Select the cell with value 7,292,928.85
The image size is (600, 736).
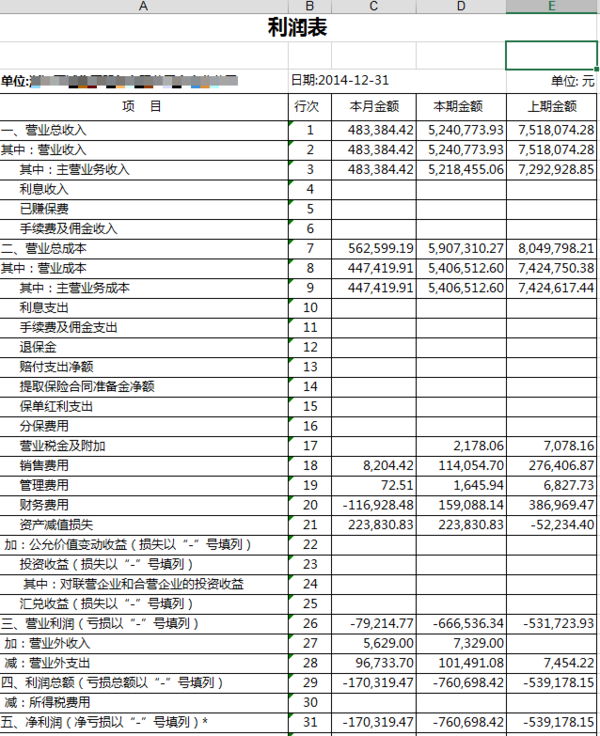tap(552, 169)
